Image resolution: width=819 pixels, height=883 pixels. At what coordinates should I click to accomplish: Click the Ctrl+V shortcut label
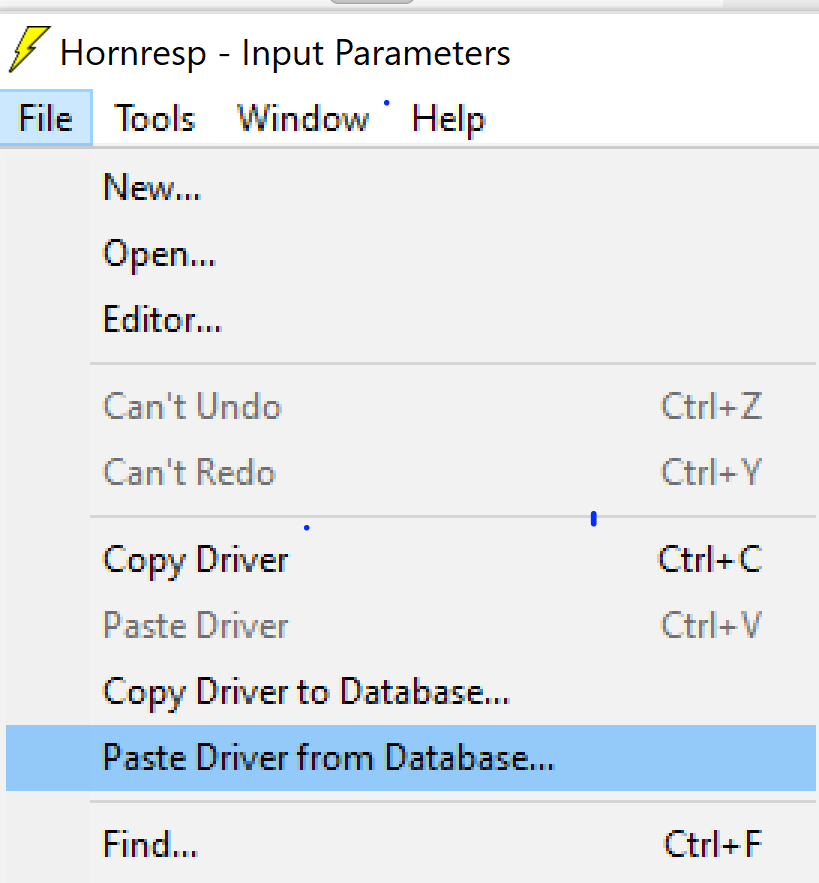pos(711,625)
